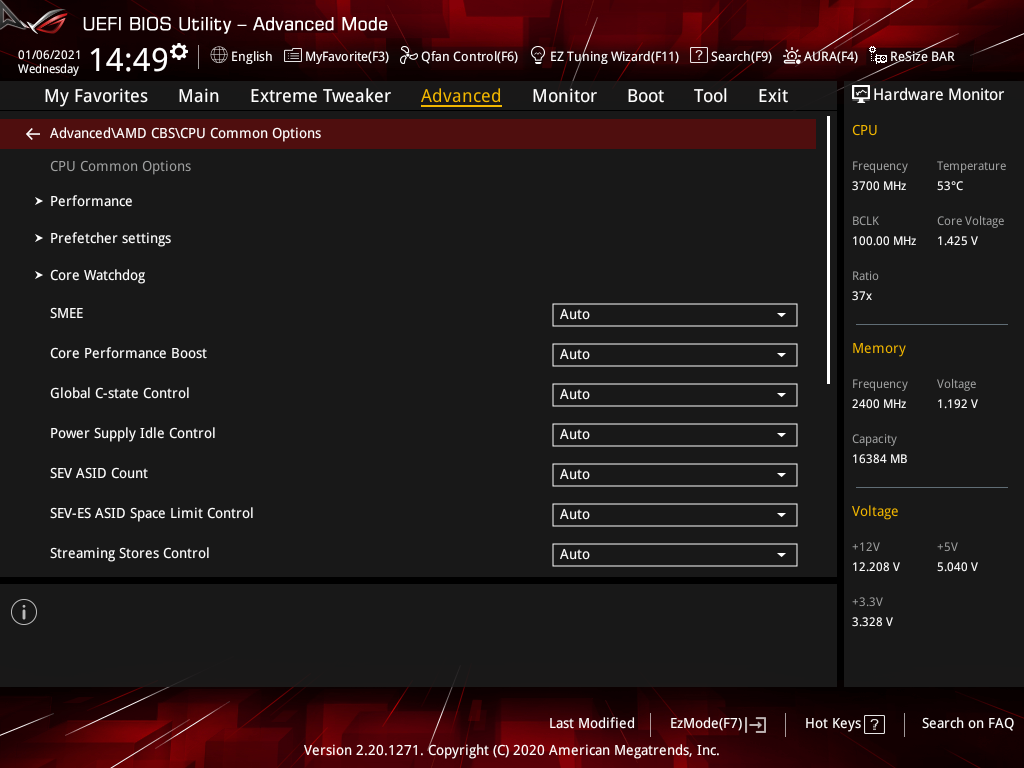Open the MyFavorite(F3) list icon

(293, 56)
